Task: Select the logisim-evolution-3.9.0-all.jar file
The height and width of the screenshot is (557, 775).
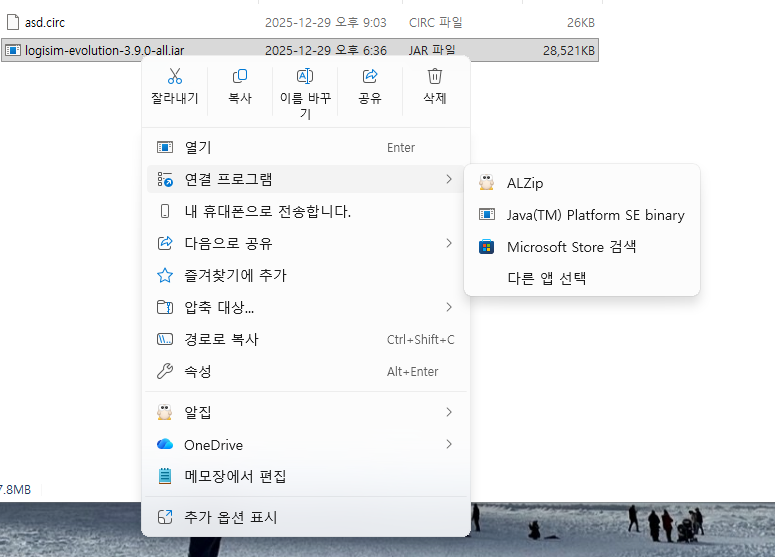Action: [x=300, y=50]
